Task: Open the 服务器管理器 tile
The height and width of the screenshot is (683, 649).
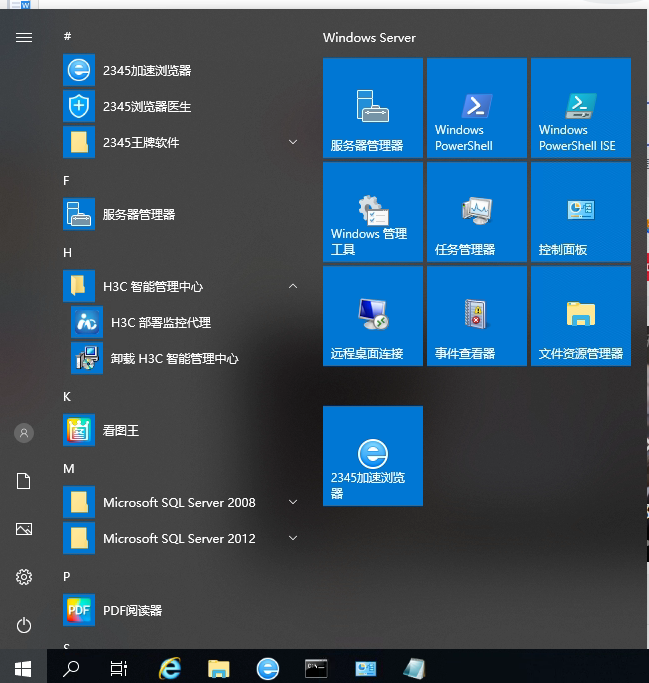Action: coord(373,108)
